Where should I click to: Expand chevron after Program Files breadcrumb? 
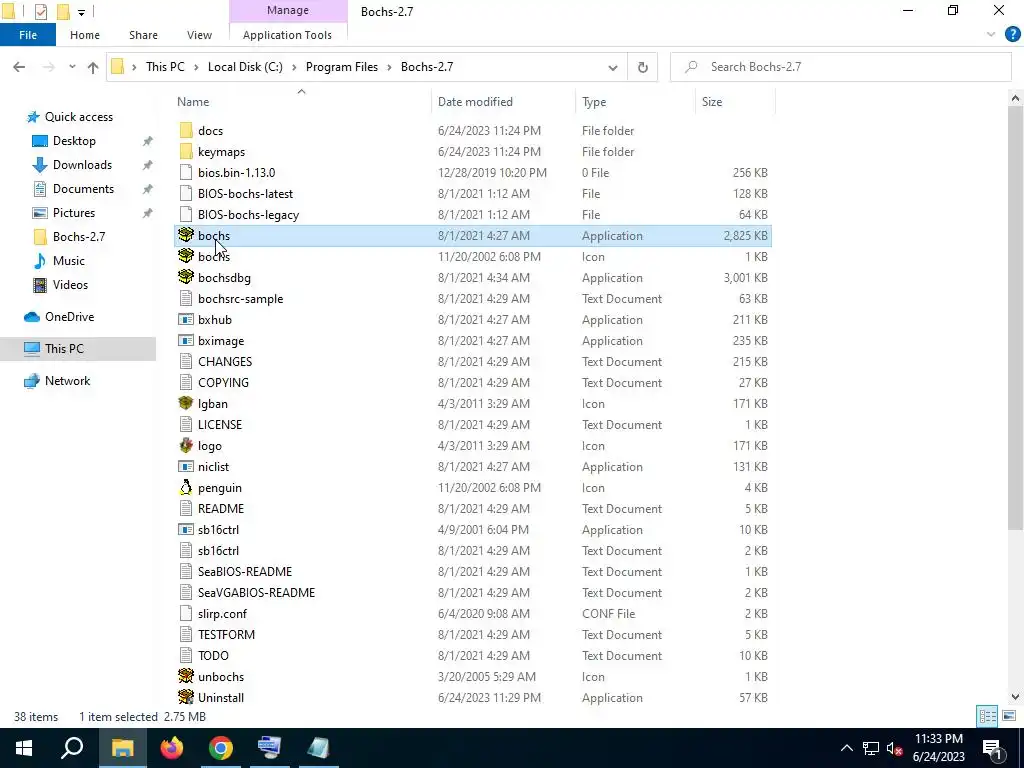pyautogui.click(x=389, y=67)
